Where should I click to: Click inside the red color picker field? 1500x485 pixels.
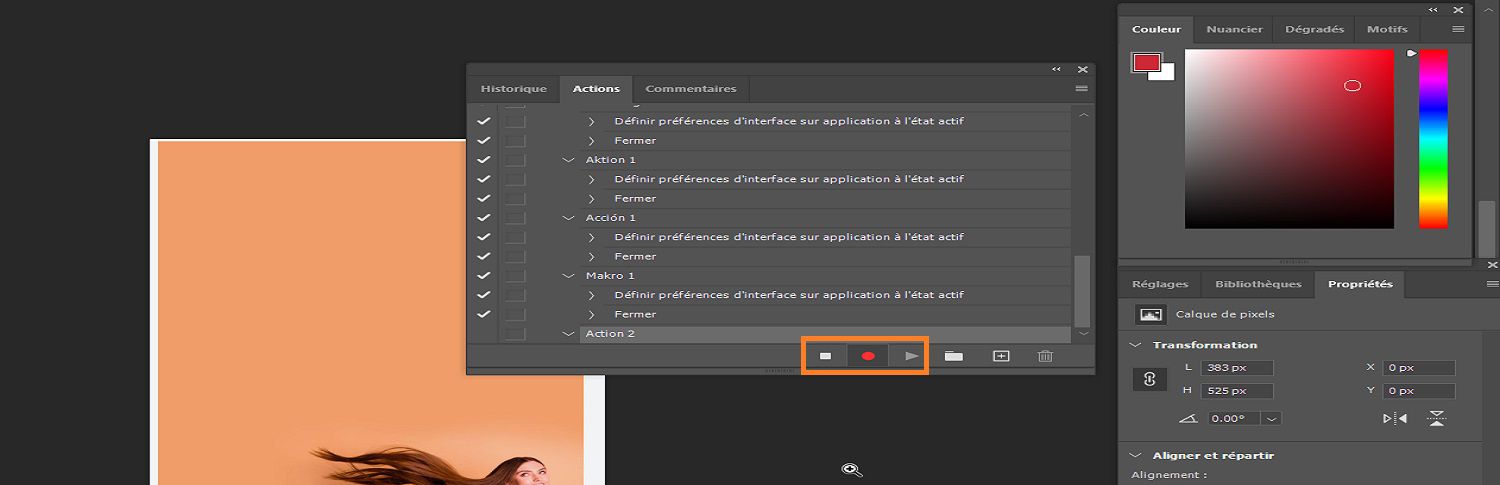[x=1289, y=139]
